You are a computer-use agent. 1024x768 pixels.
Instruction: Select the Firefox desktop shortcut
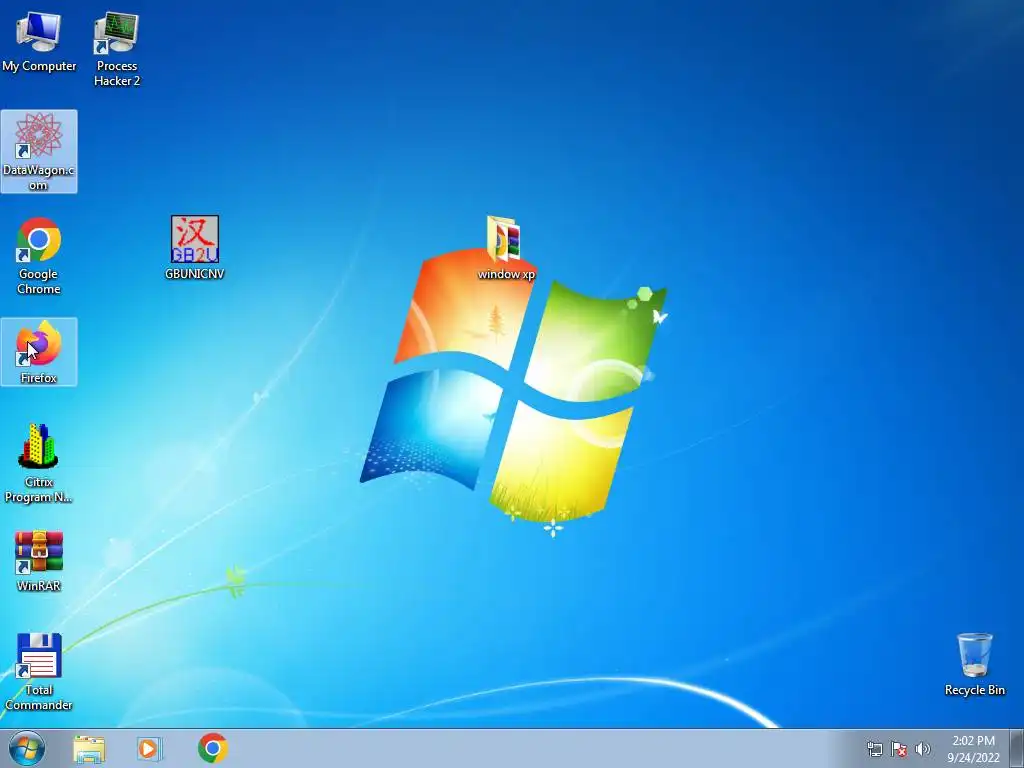[39, 352]
